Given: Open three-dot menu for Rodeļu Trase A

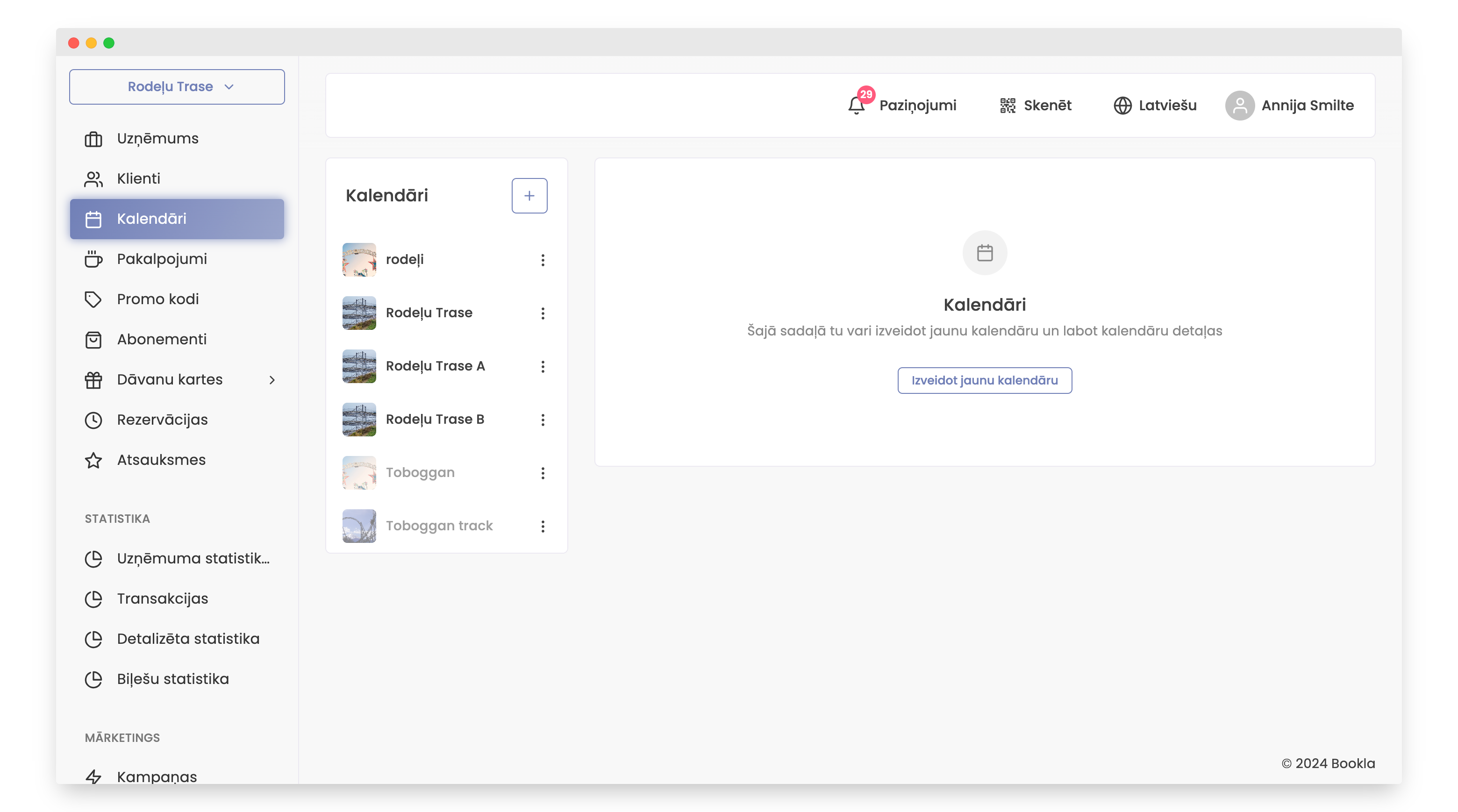Looking at the screenshot, I should point(542,366).
